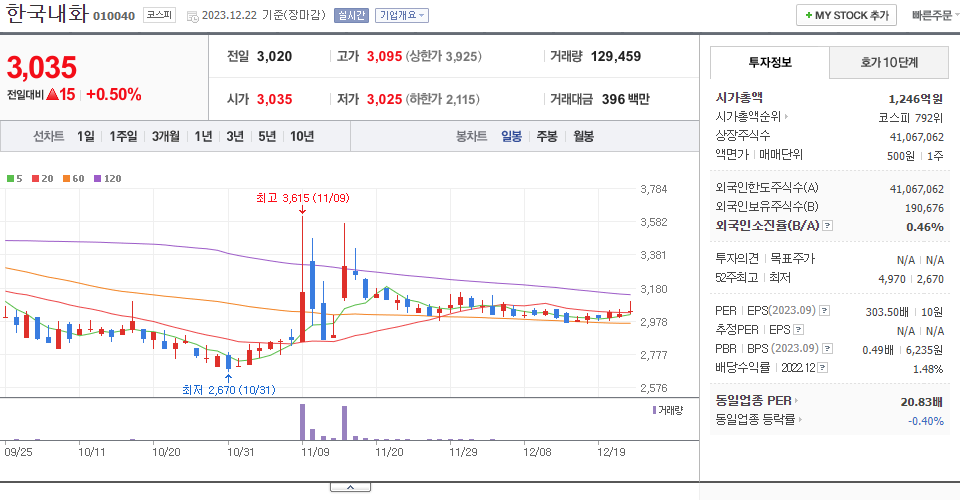Click the 외국인소진율 value 0.46%
This screenshot has width=960, height=500.
(925, 227)
